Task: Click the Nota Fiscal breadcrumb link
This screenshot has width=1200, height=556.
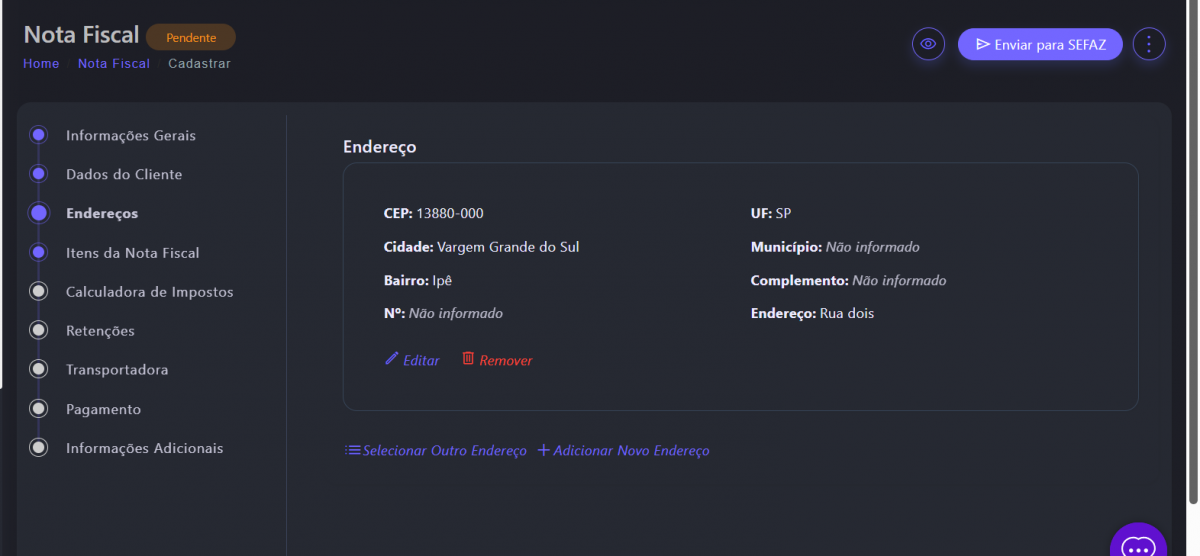Action: click(x=114, y=64)
